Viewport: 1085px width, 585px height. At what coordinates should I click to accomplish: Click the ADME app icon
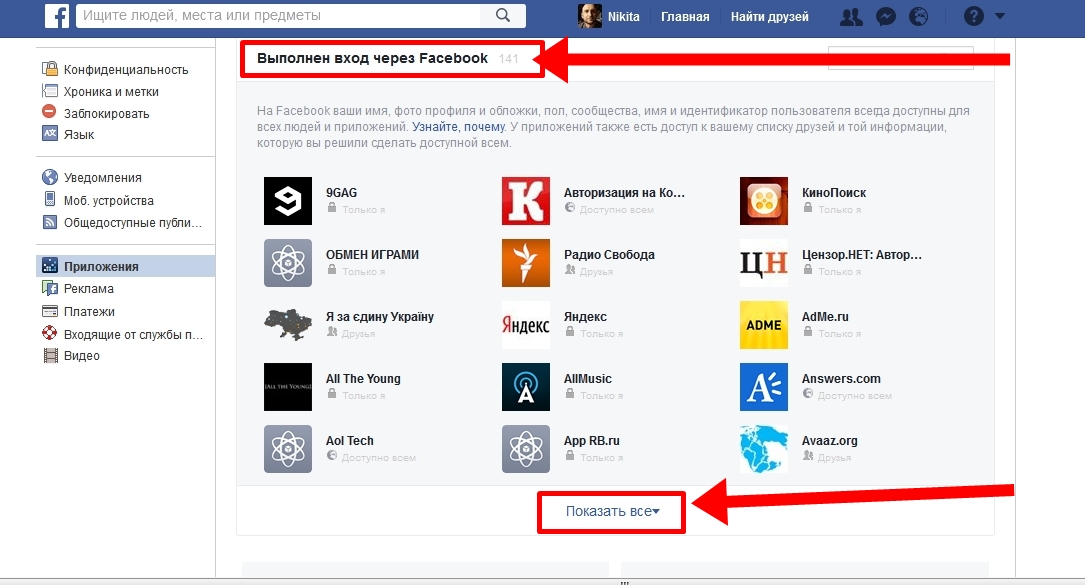pos(763,325)
